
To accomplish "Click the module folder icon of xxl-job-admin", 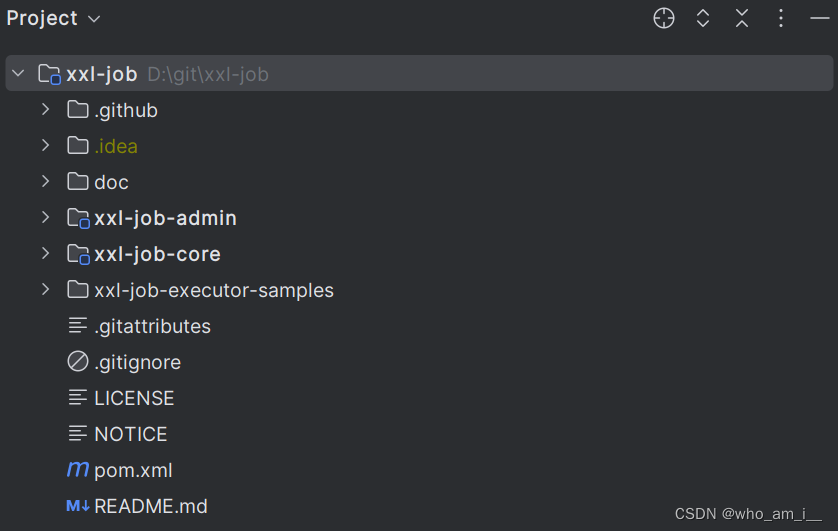I will [x=78, y=218].
